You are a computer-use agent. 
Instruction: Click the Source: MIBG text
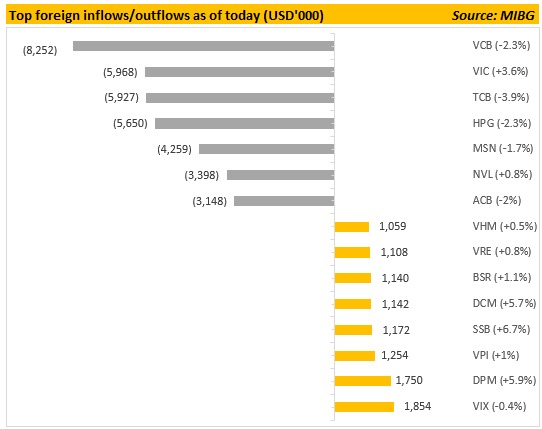tap(494, 16)
